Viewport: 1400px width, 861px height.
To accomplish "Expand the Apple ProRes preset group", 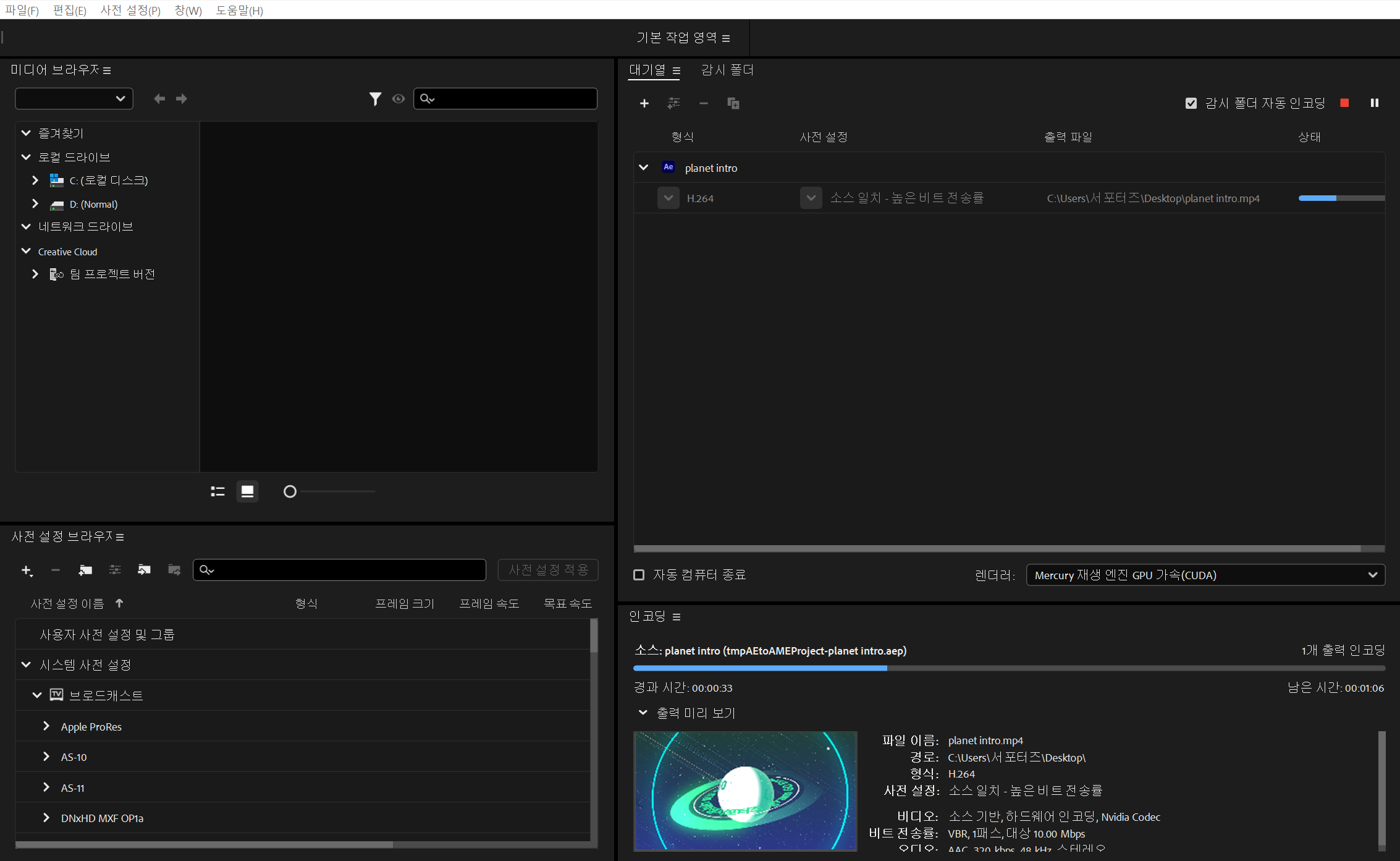I will tap(46, 726).
